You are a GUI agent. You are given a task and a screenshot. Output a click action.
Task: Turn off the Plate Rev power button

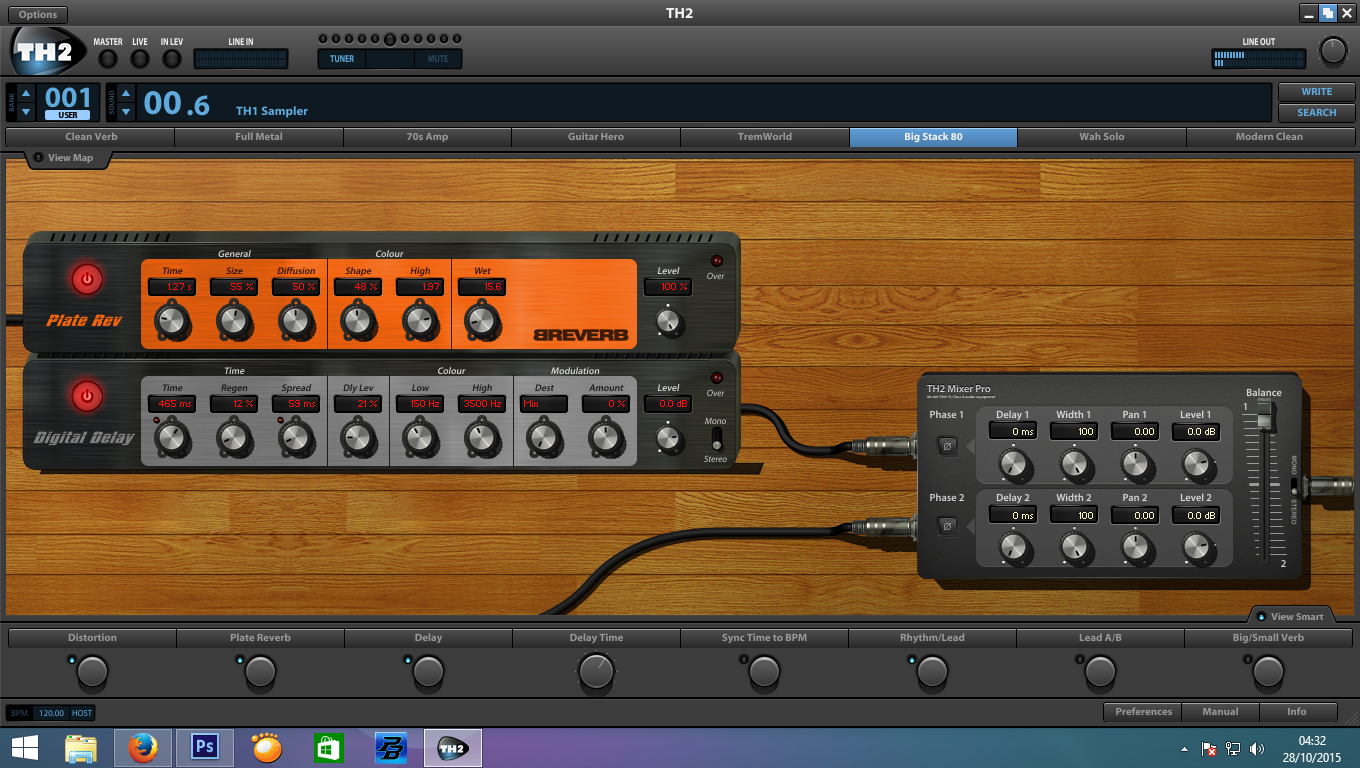pos(87,279)
